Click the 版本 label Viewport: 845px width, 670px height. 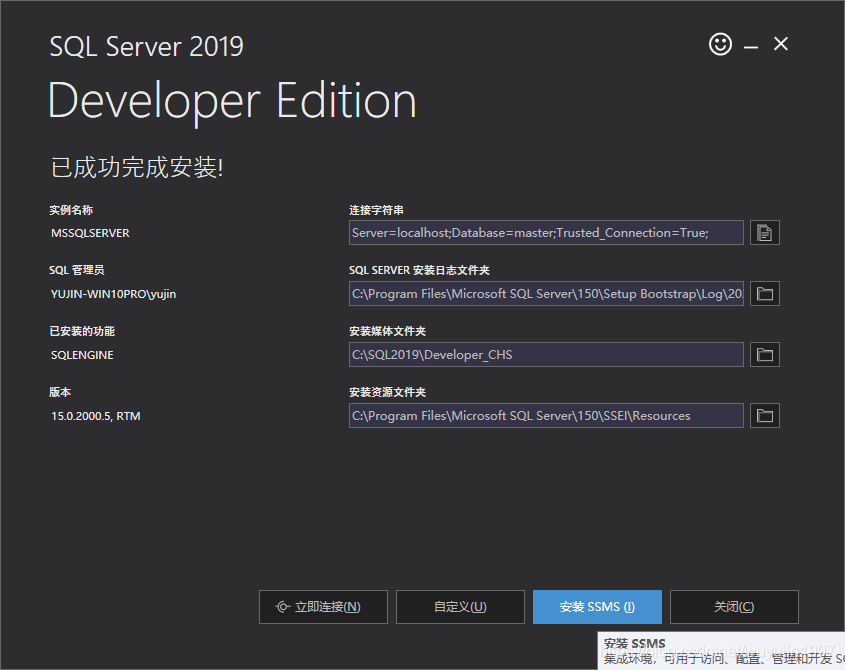click(60, 392)
